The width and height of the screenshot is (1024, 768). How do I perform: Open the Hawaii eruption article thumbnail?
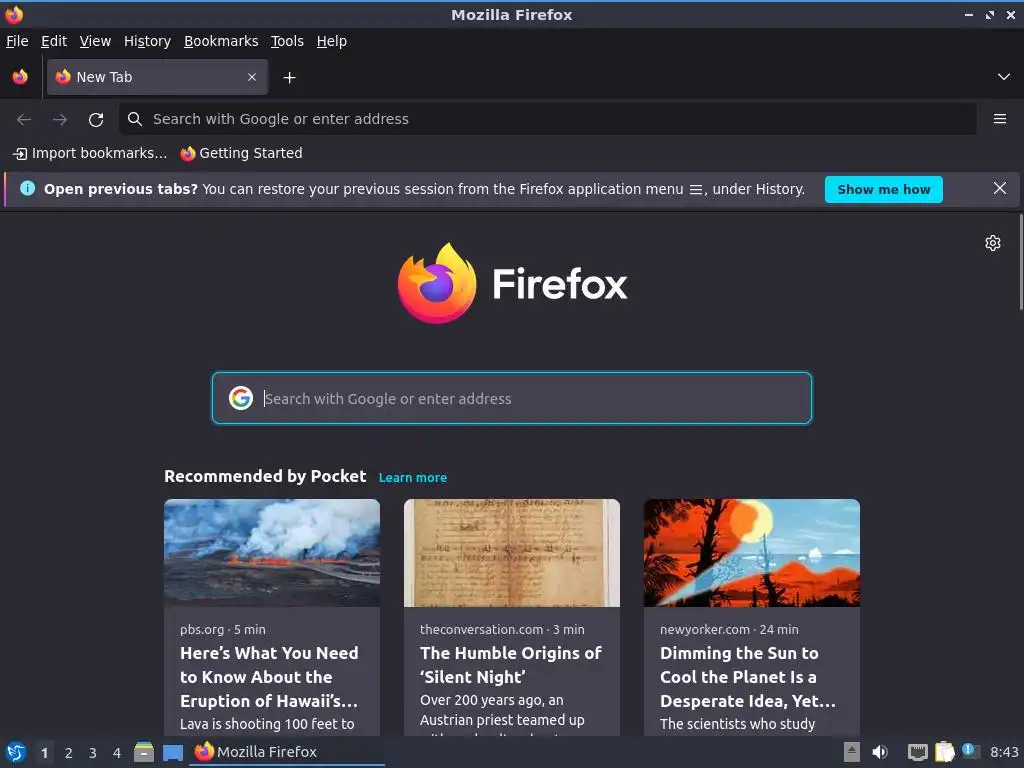(x=272, y=552)
